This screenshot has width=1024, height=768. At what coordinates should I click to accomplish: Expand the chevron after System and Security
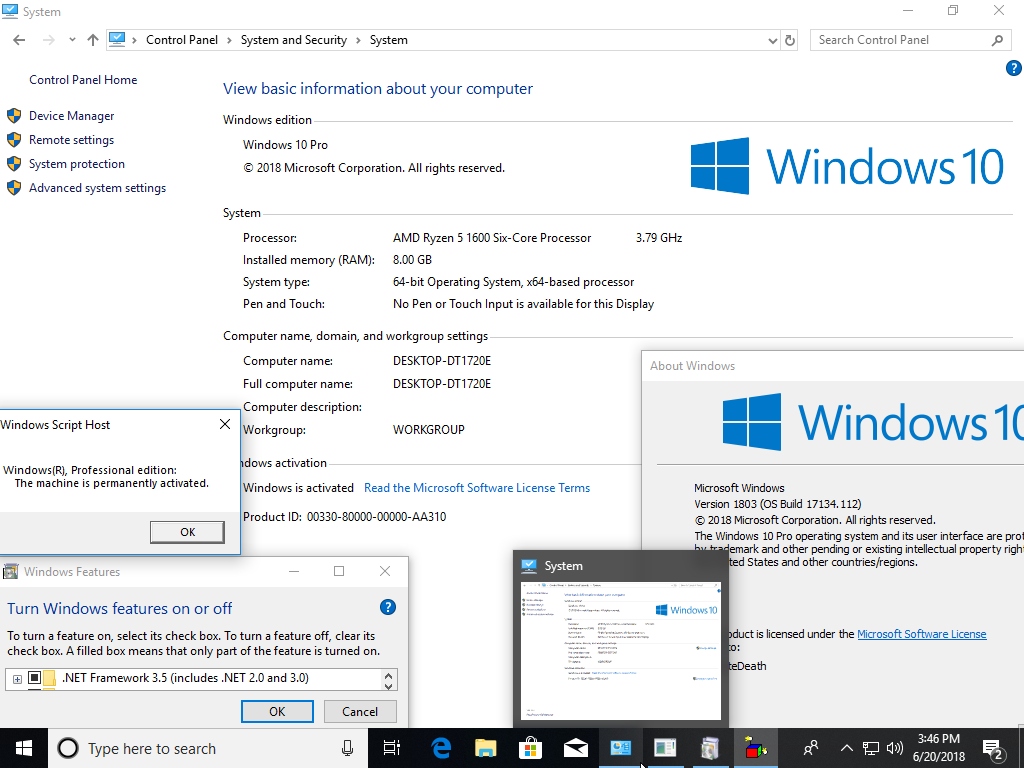pos(359,40)
